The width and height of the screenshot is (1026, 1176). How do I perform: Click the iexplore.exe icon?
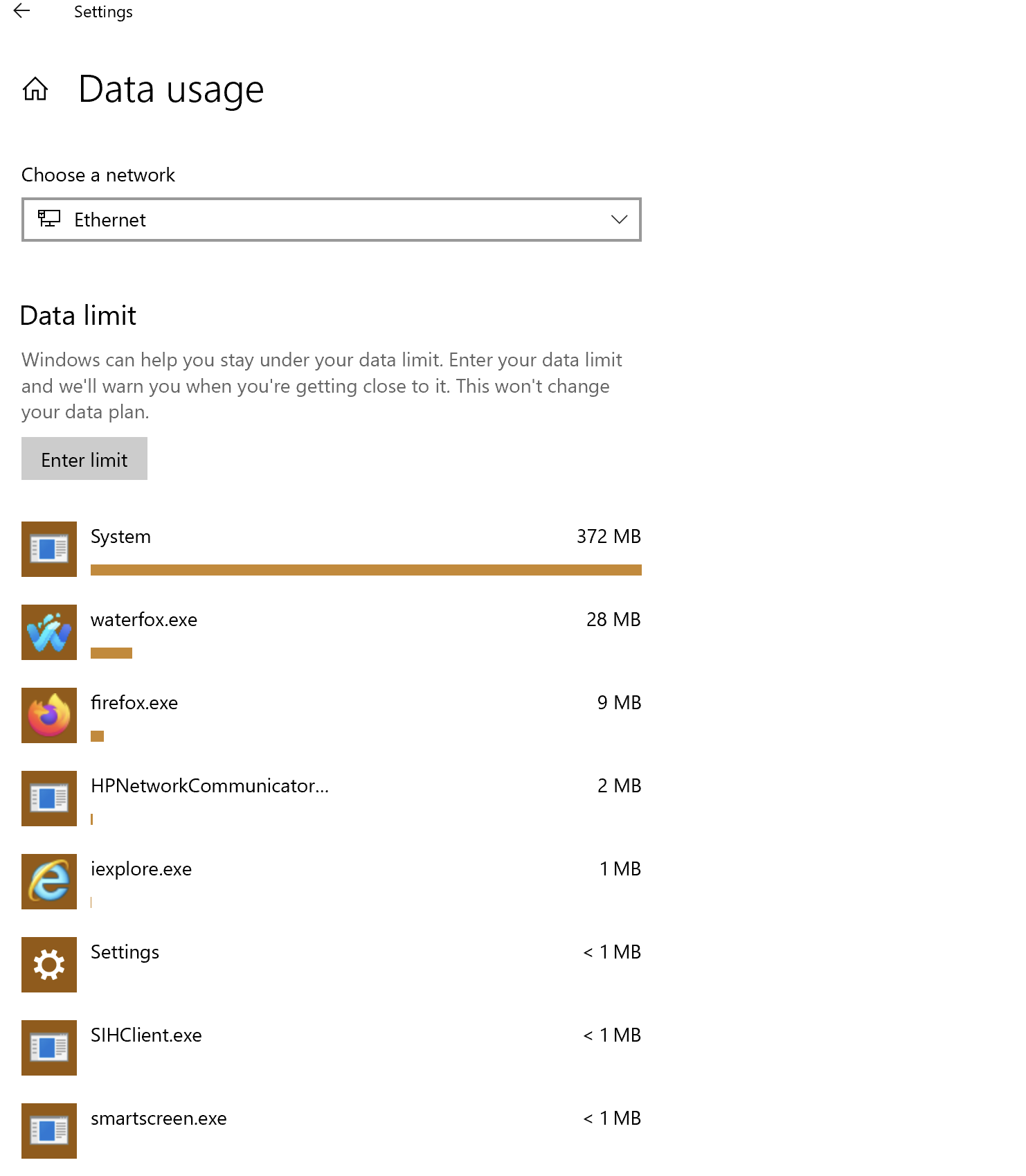click(x=49, y=882)
